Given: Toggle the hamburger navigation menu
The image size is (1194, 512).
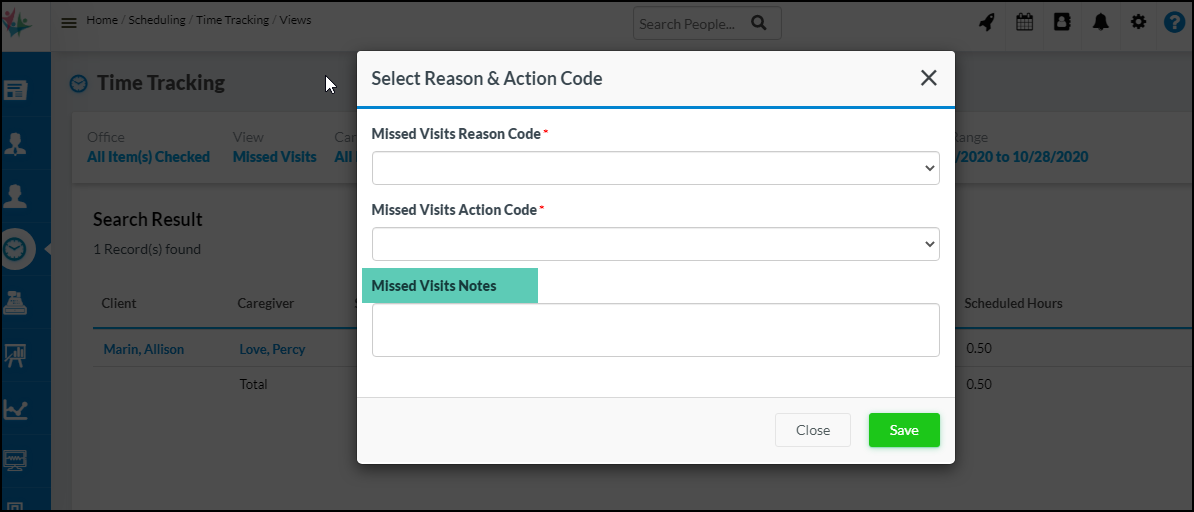Looking at the screenshot, I should [69, 23].
